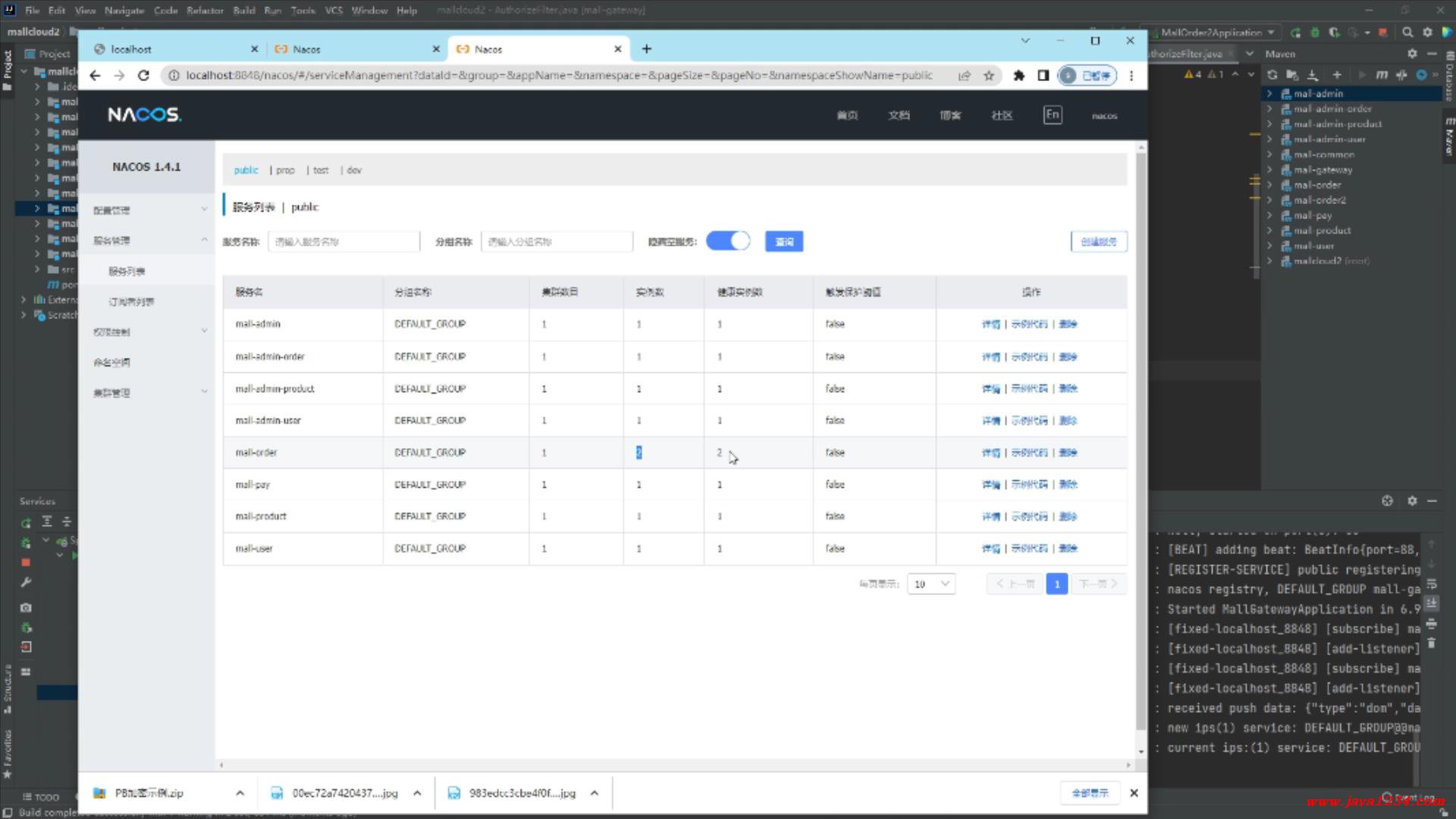Screen dimensions: 1456x819
Task: Open Run console settings gear
Action: (1411, 500)
